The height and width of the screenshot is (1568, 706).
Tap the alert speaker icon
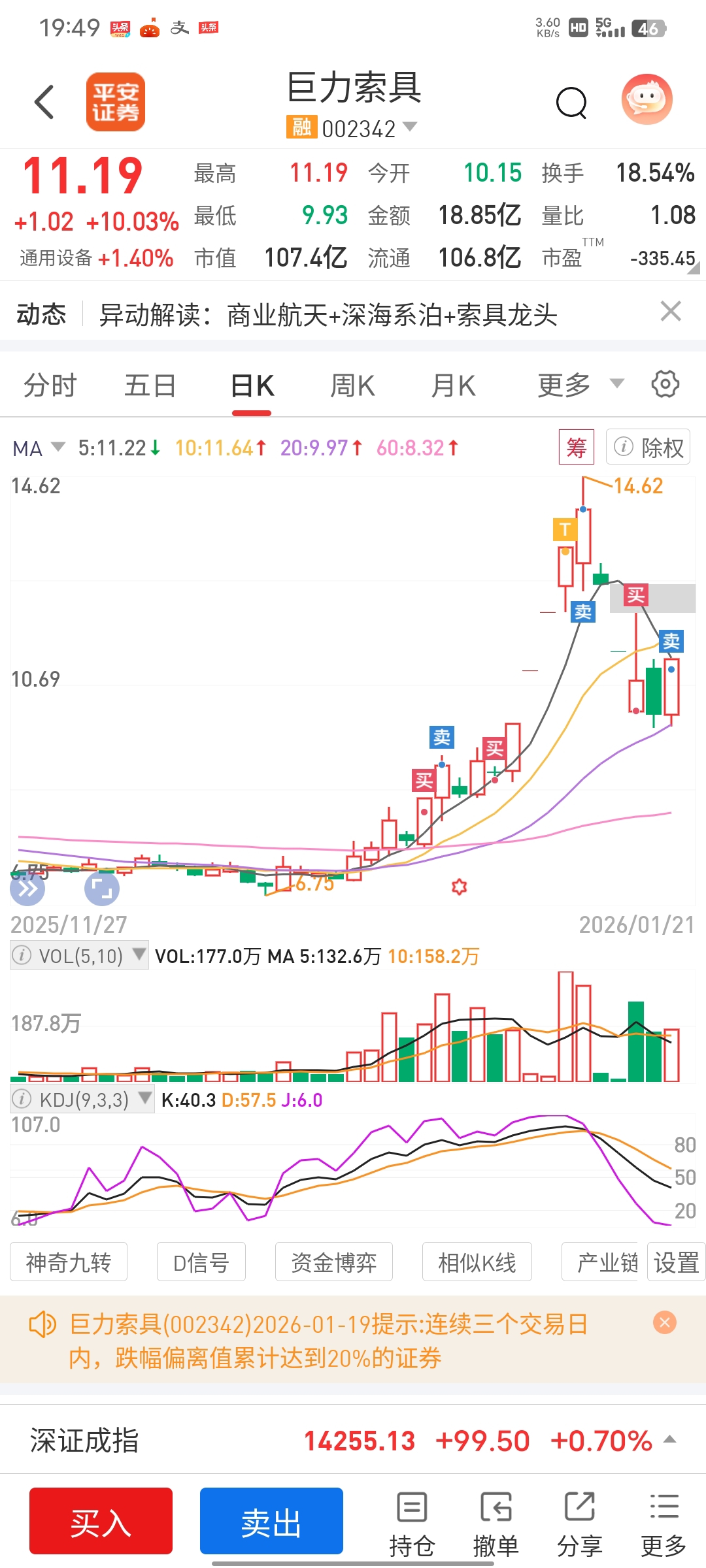coord(43,1324)
